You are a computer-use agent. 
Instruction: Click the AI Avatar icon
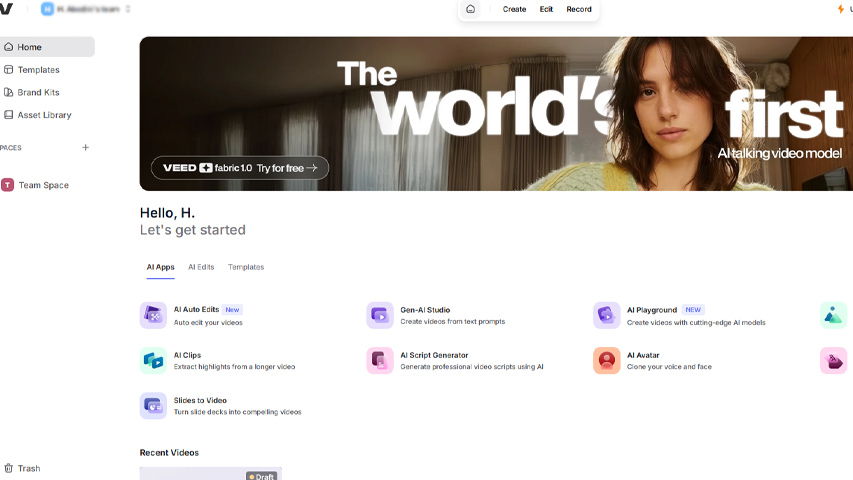(607, 360)
